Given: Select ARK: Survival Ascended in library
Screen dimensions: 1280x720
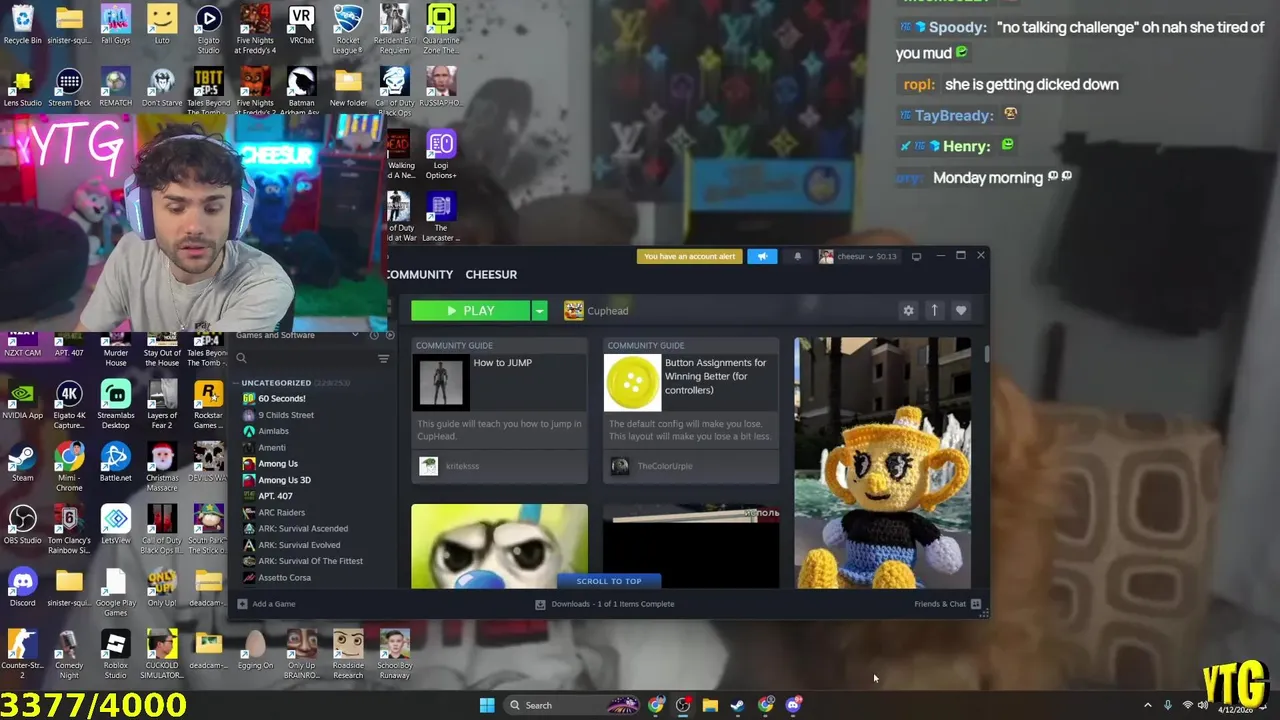Looking at the screenshot, I should click(x=303, y=528).
